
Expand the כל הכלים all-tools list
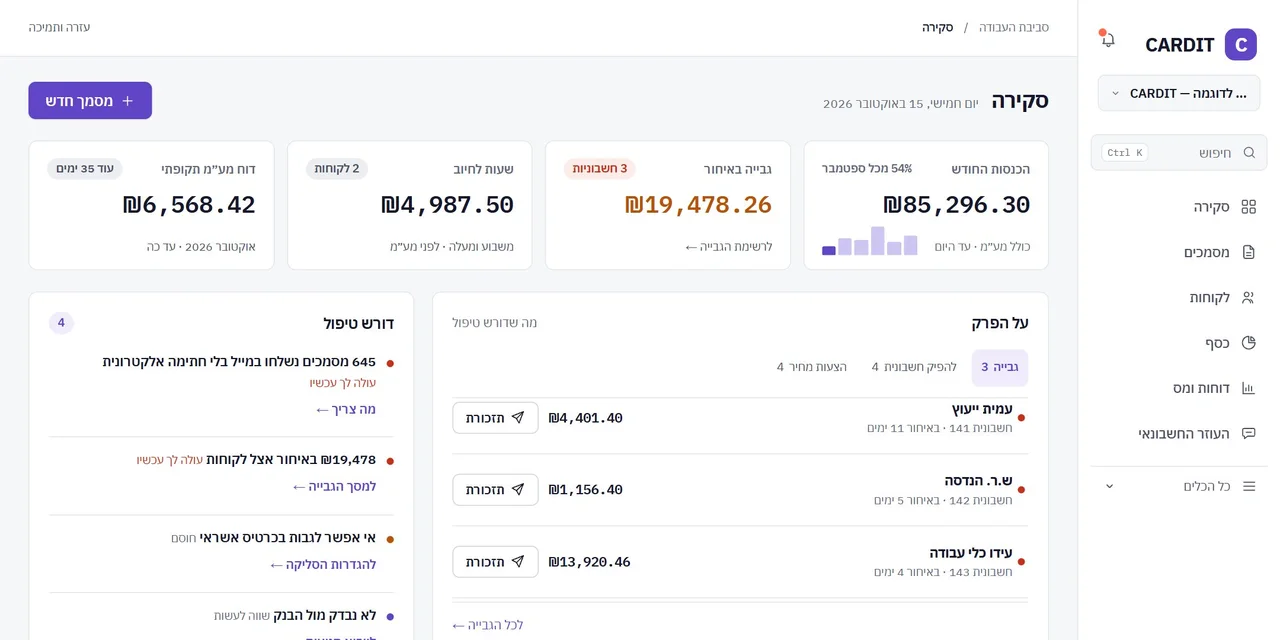coord(1179,486)
